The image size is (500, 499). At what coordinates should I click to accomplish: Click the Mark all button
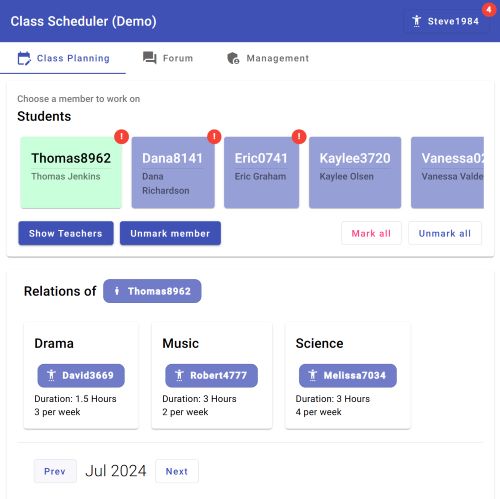click(371, 233)
